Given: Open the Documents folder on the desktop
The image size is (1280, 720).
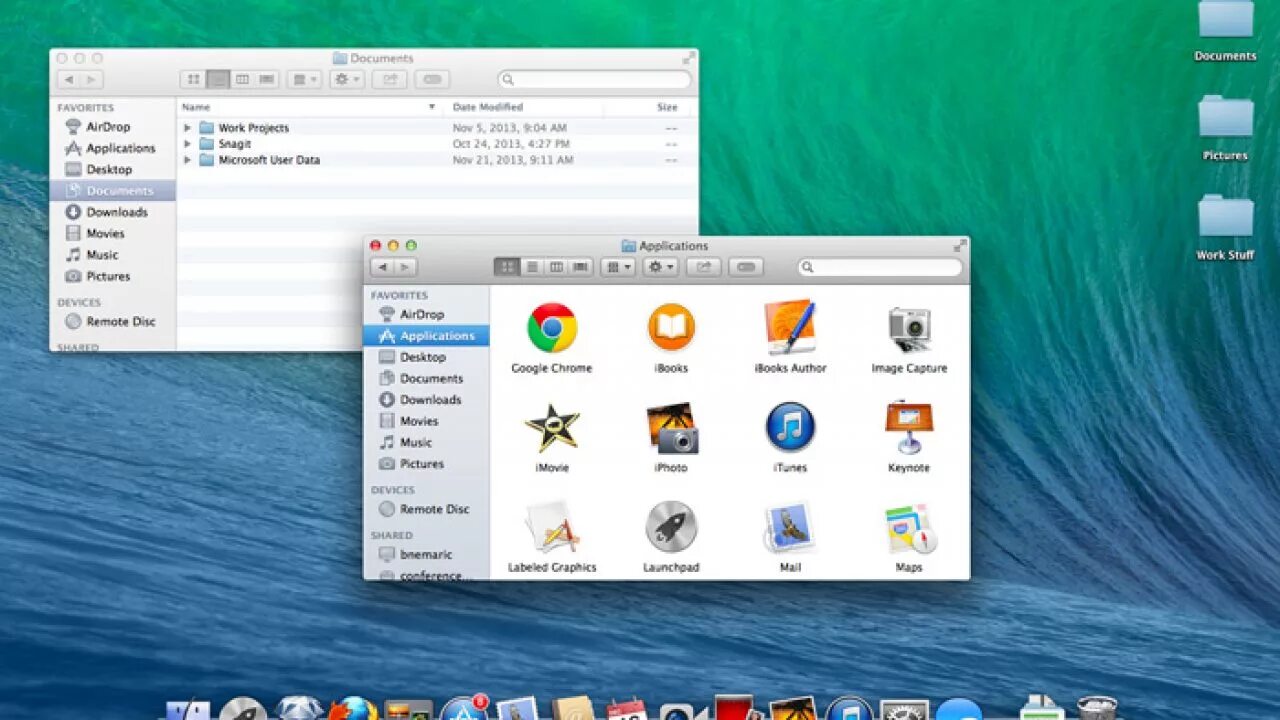Looking at the screenshot, I should [x=1225, y=20].
